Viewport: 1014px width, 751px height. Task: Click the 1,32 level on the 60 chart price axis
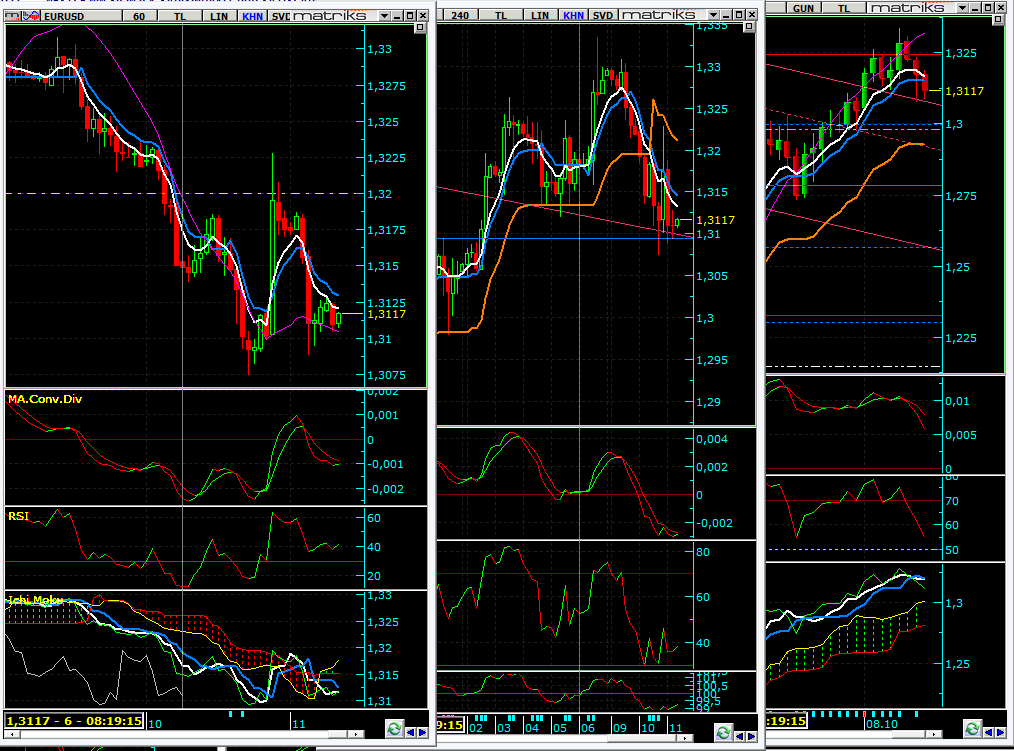(x=379, y=194)
